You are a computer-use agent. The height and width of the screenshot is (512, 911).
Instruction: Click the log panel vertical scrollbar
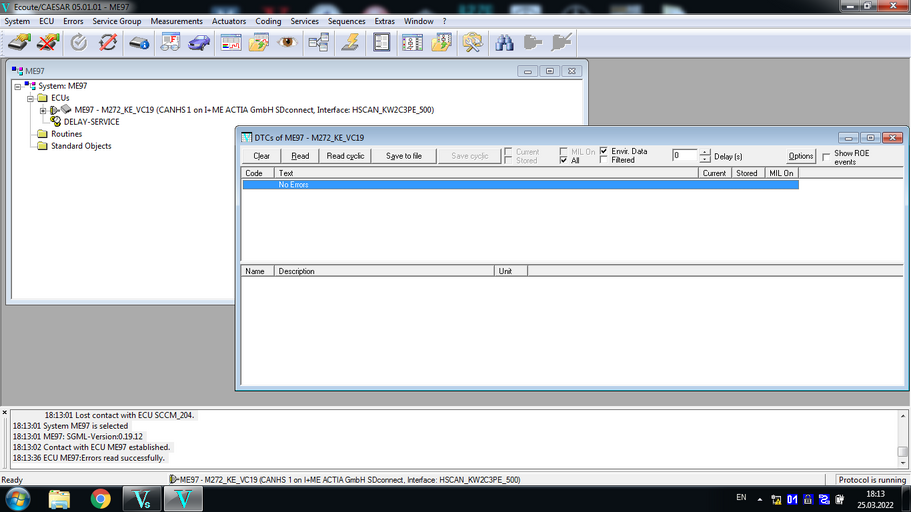[902, 439]
